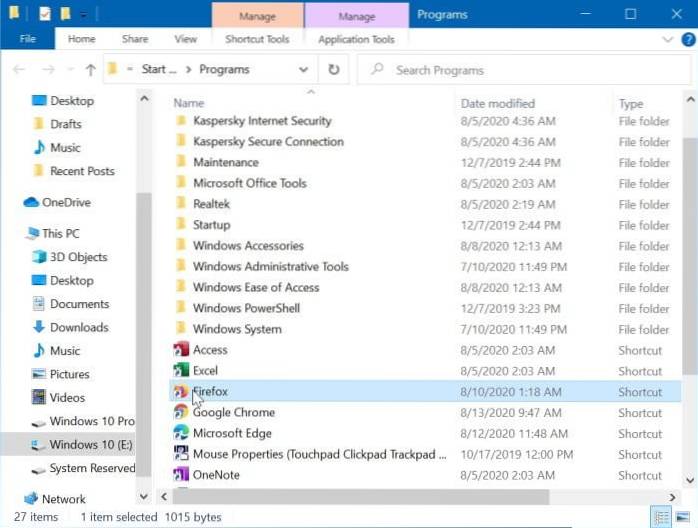Select the Access shortcut icon

[x=181, y=350]
